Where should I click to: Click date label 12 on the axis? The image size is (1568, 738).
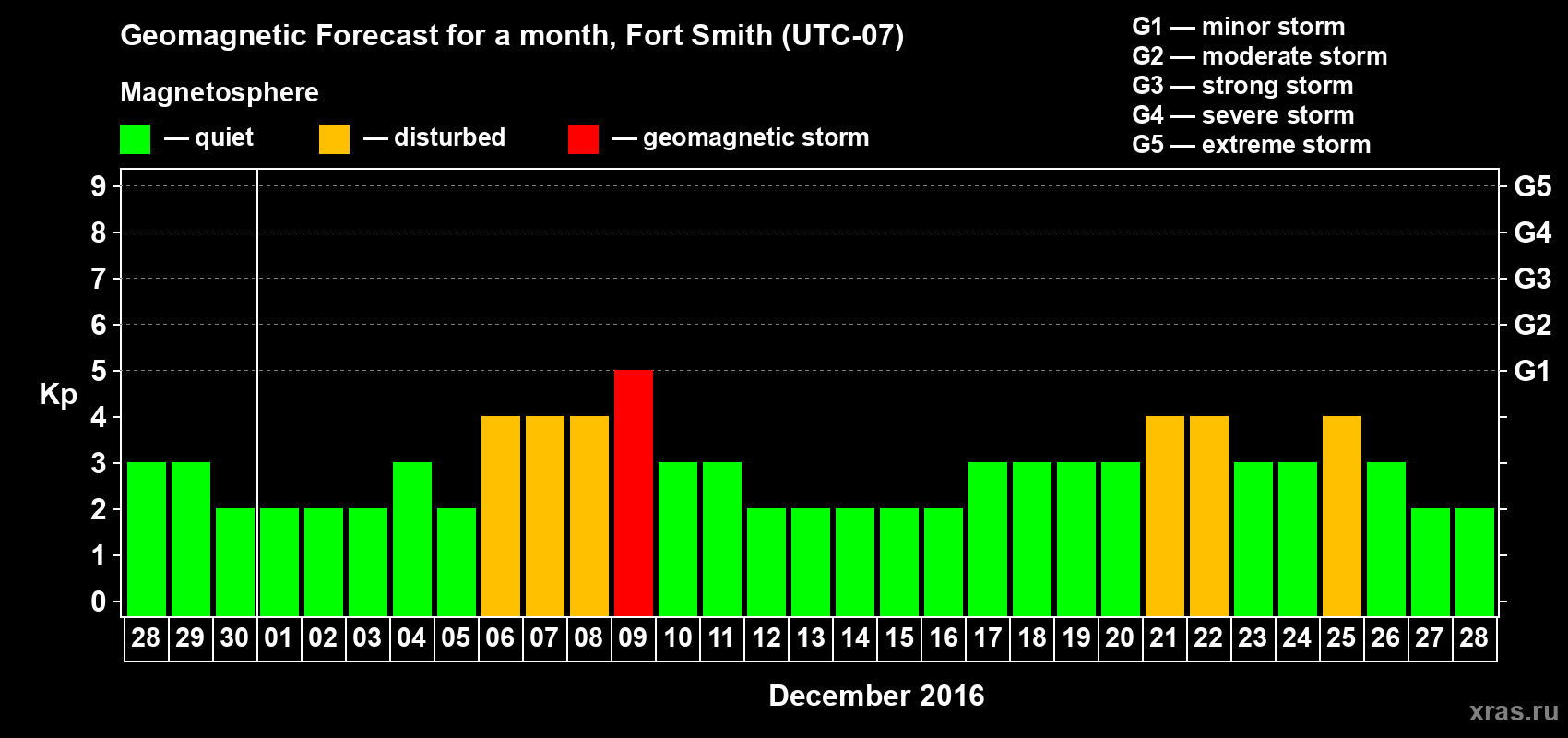[766, 637]
